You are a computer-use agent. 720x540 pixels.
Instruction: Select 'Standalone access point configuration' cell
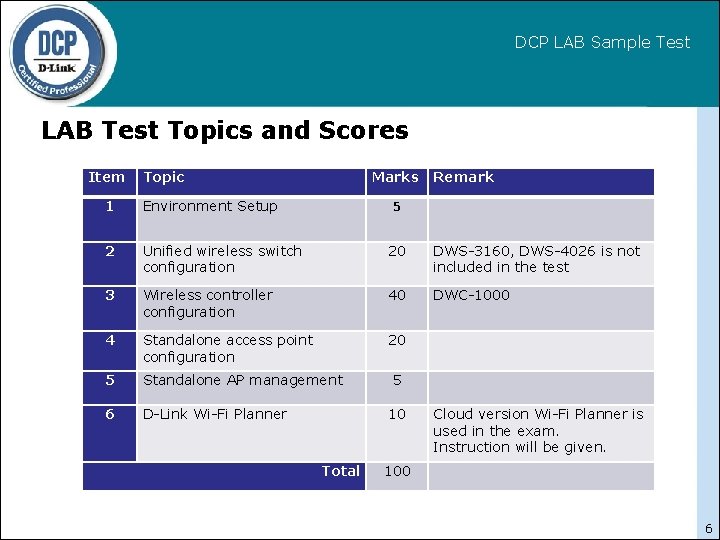pyautogui.click(x=251, y=351)
